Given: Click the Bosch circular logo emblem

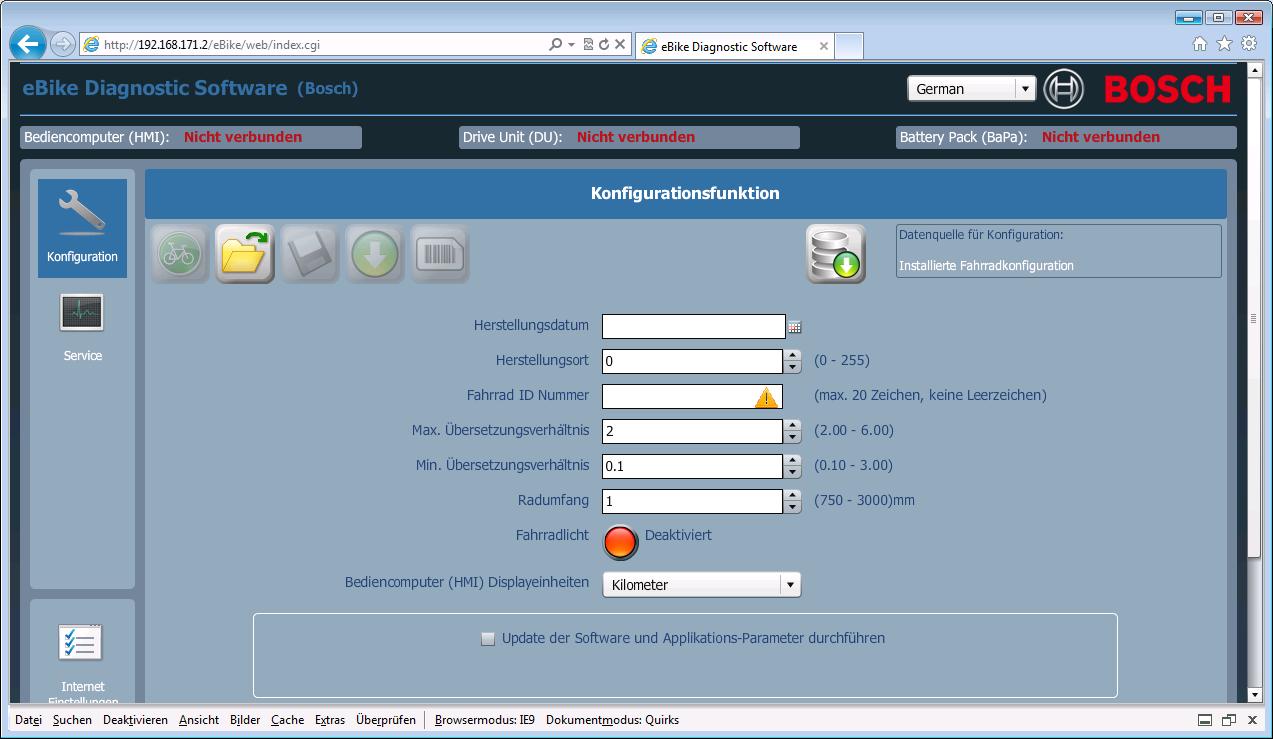Looking at the screenshot, I should point(1063,89).
